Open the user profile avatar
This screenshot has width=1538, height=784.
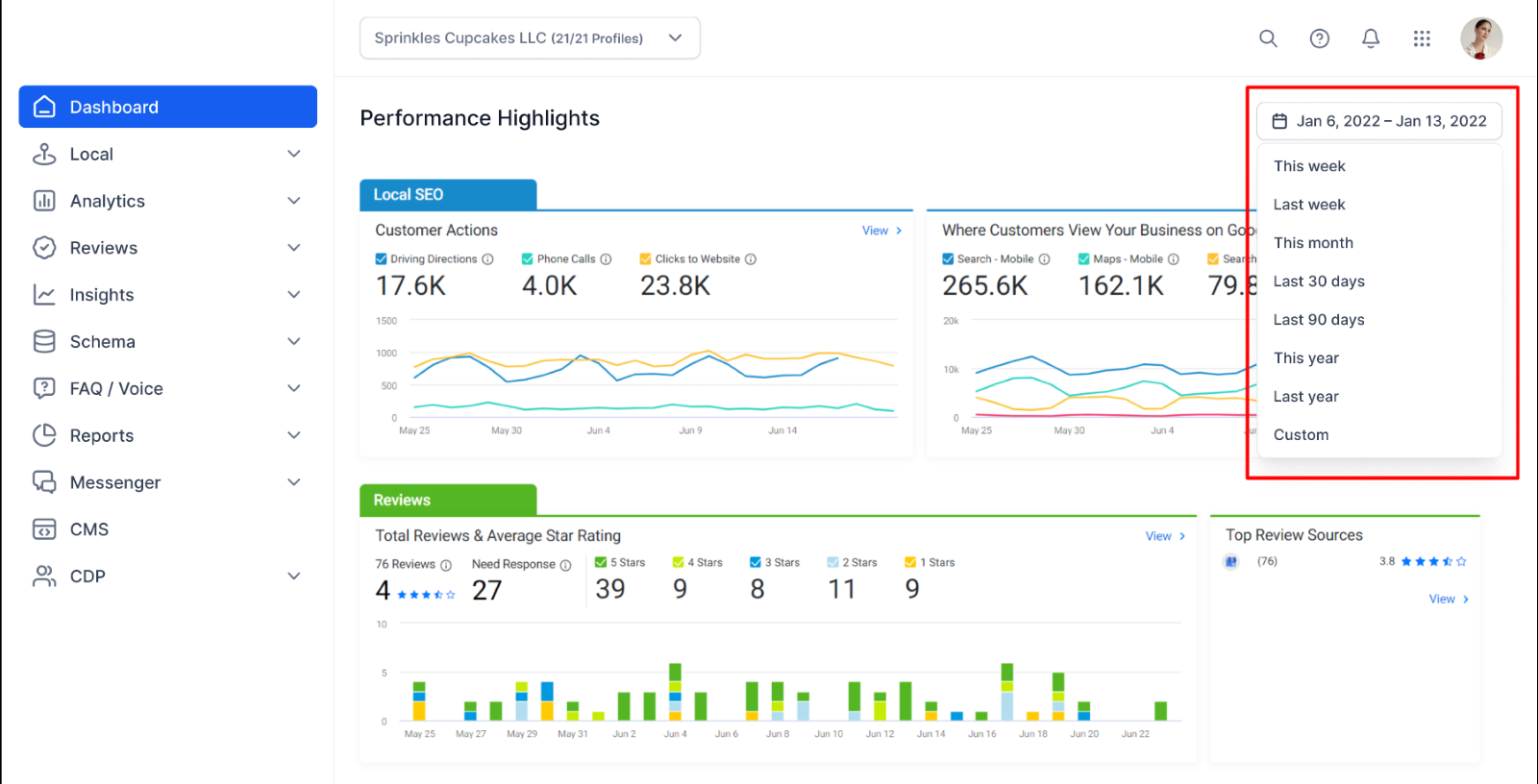tap(1481, 38)
